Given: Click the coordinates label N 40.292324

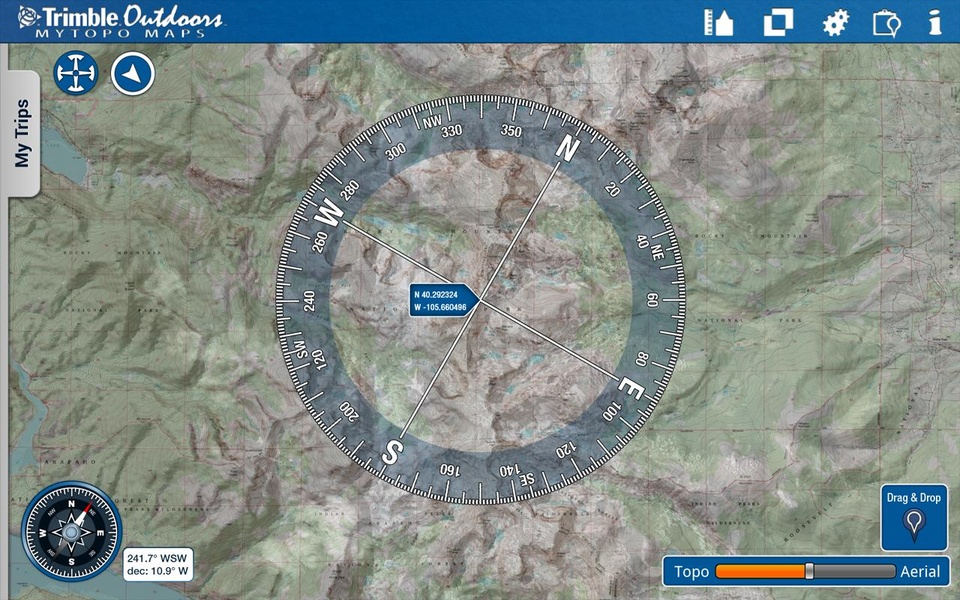Looking at the screenshot, I should pyautogui.click(x=444, y=301).
